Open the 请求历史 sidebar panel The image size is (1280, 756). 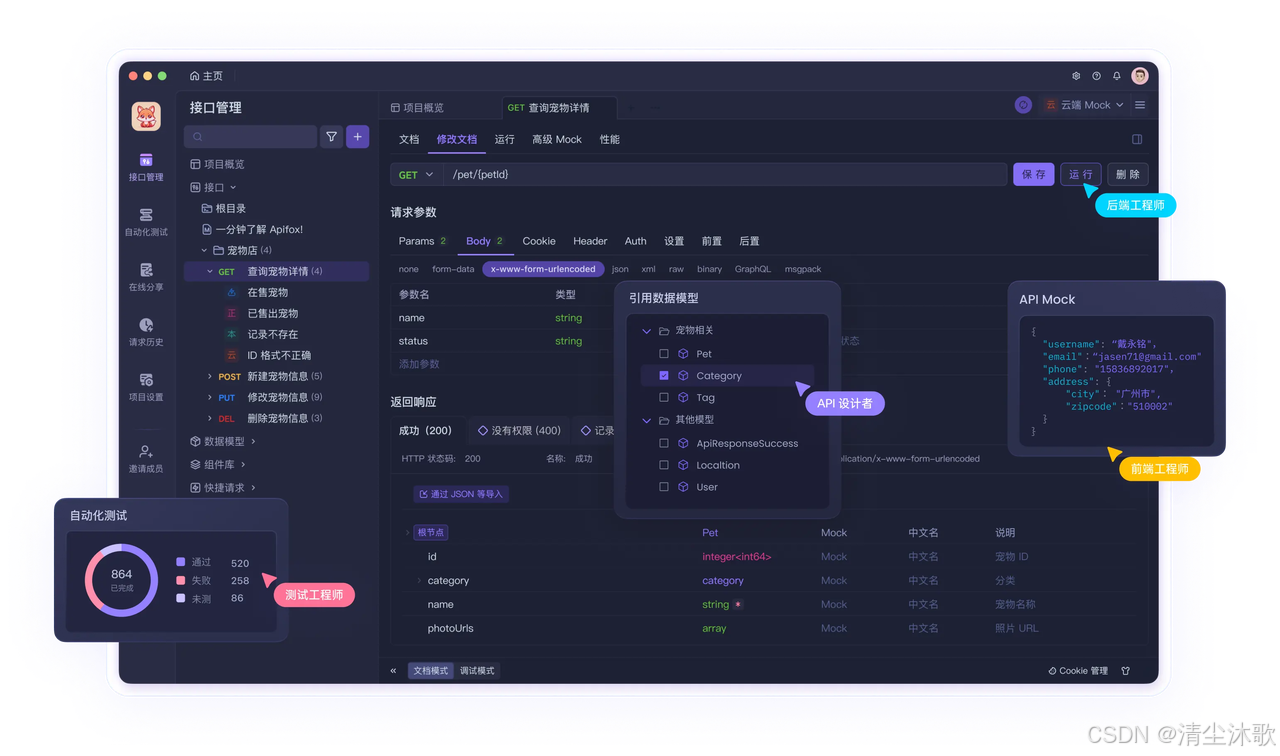(x=146, y=334)
